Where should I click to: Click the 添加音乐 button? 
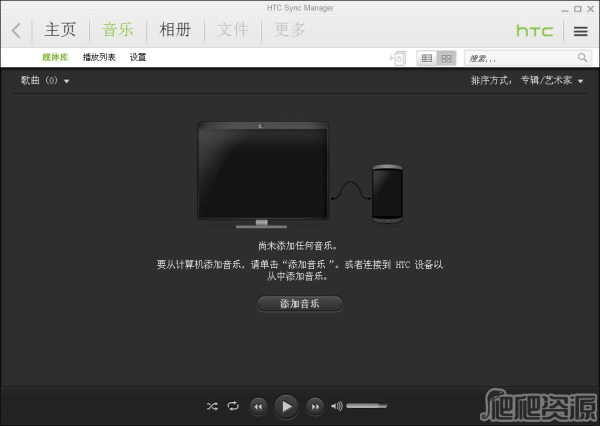[x=300, y=304]
